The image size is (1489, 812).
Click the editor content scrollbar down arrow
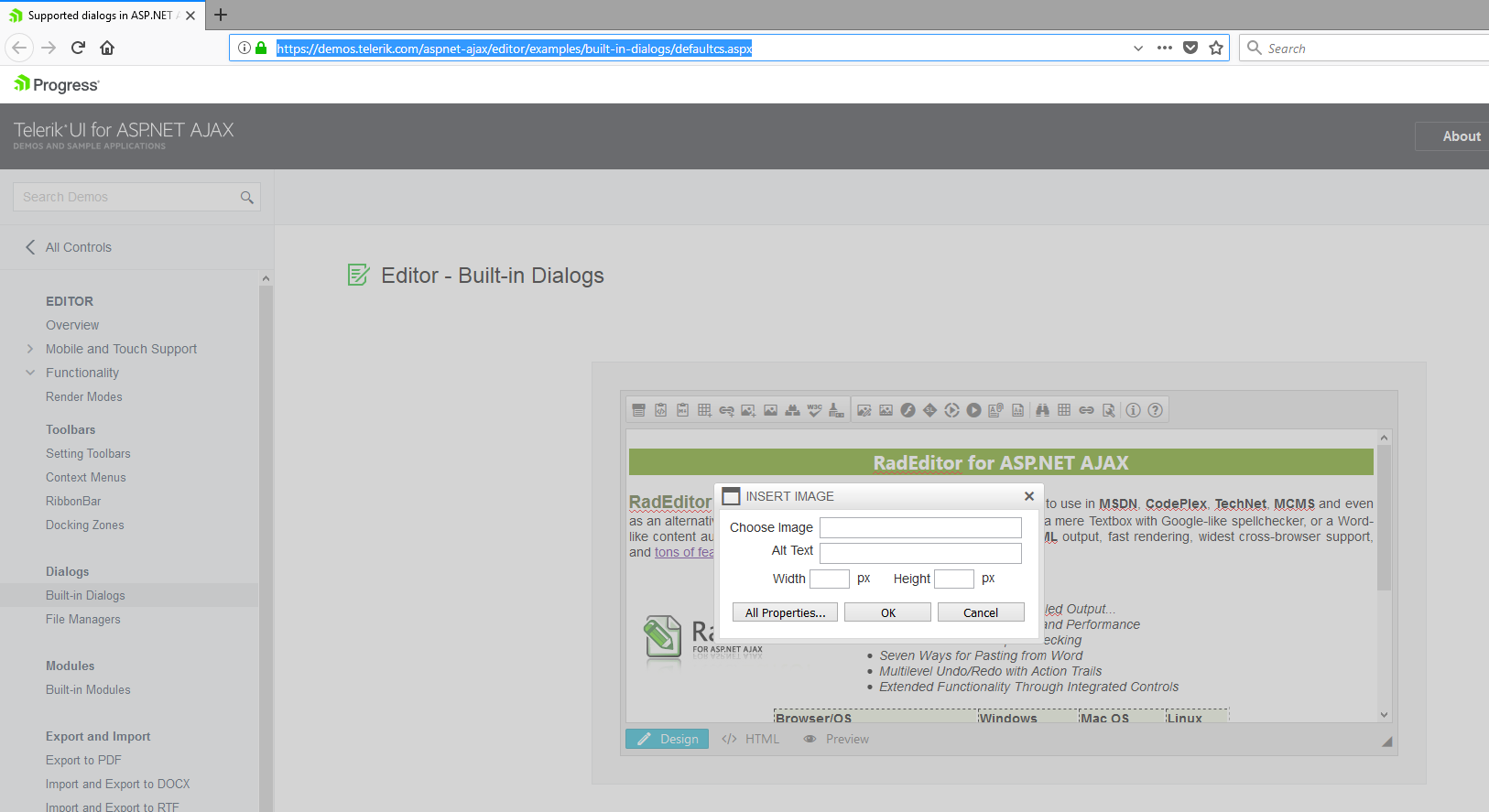tap(1384, 715)
